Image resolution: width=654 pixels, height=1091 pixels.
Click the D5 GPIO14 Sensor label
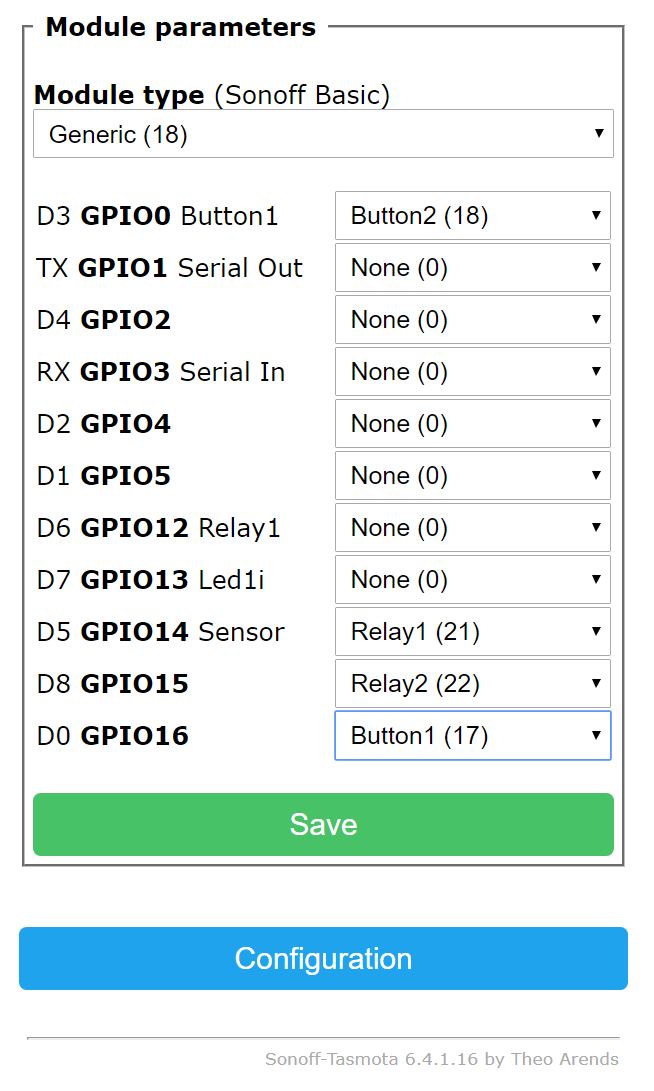coord(160,632)
